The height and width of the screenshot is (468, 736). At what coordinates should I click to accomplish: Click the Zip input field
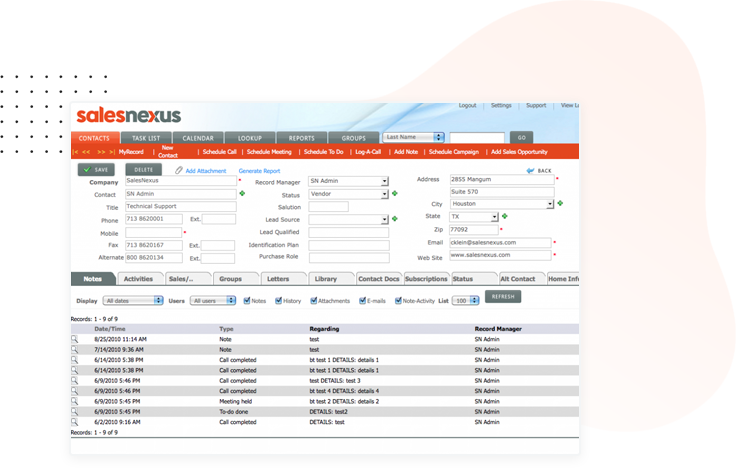click(x=474, y=230)
